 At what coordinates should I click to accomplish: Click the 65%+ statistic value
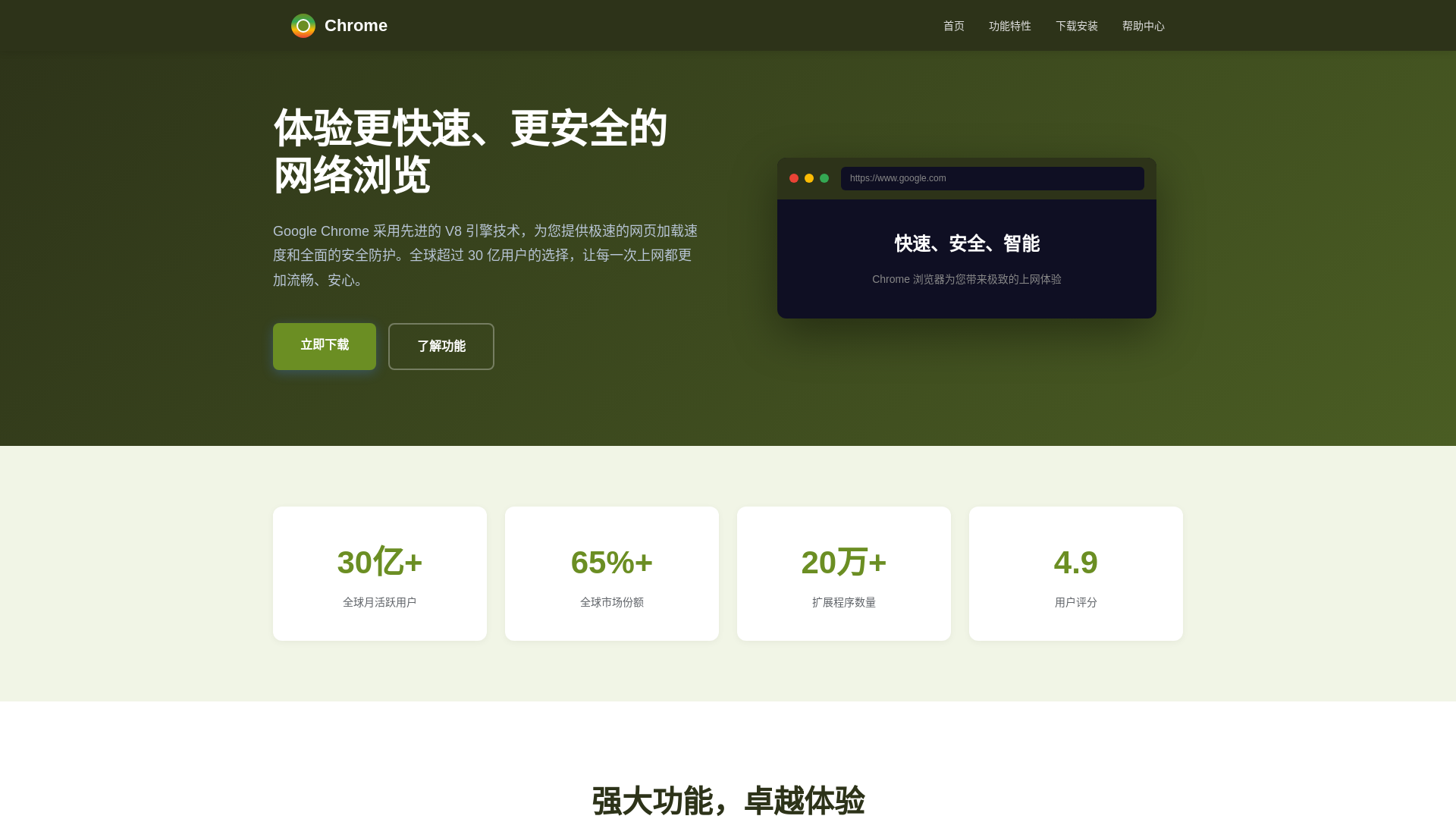612,562
